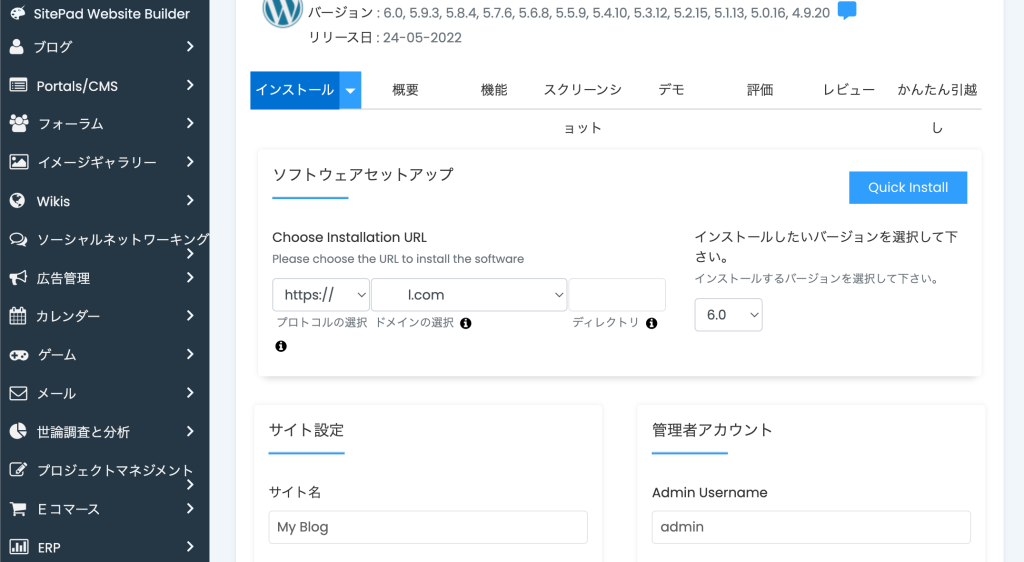Click info icon next to ドメインの選択
Image resolution: width=1024 pixels, height=562 pixels.
(x=466, y=323)
